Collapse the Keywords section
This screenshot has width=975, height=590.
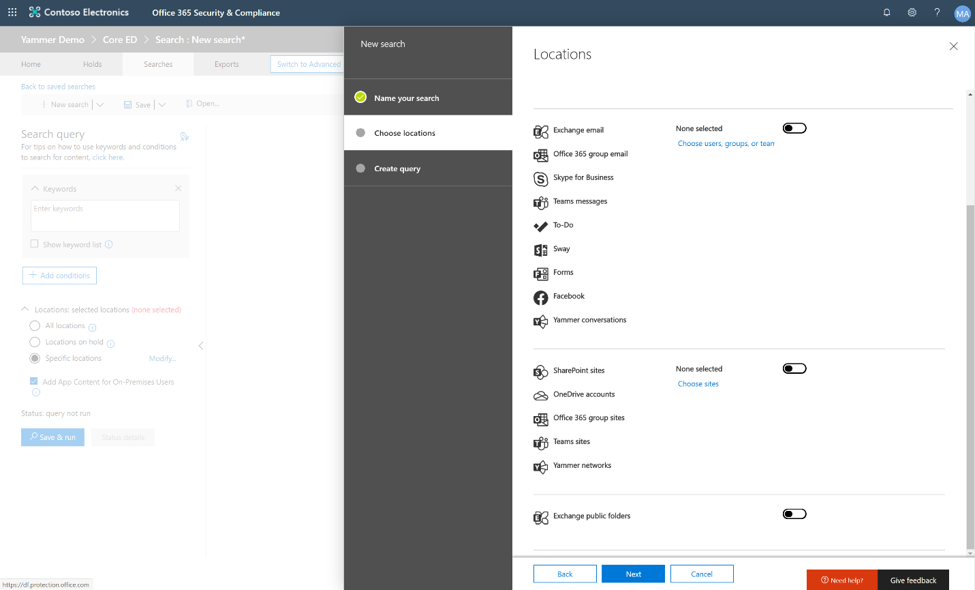pos(37,187)
